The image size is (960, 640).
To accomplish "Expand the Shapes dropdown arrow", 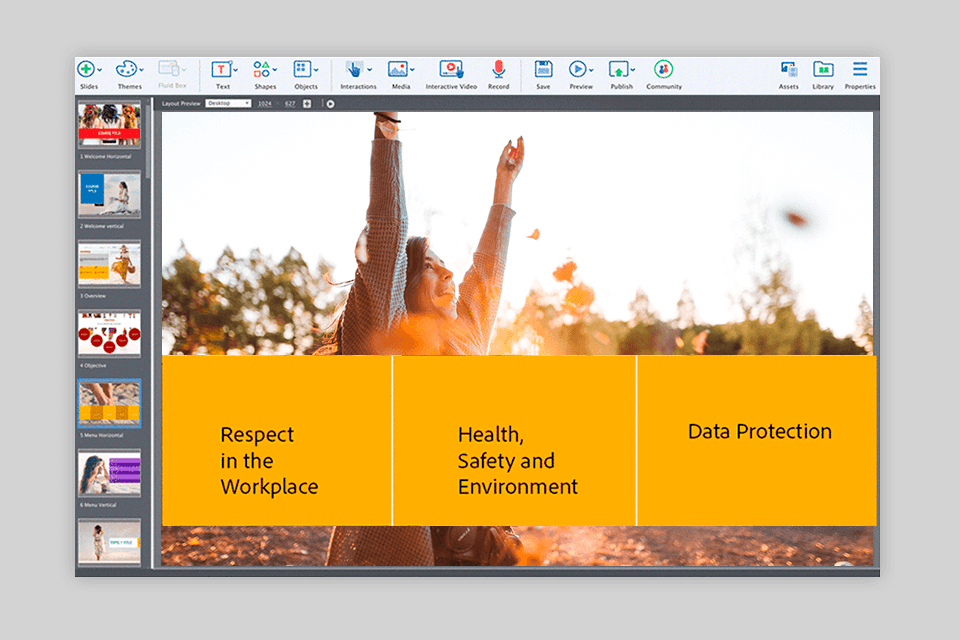I will point(275,70).
